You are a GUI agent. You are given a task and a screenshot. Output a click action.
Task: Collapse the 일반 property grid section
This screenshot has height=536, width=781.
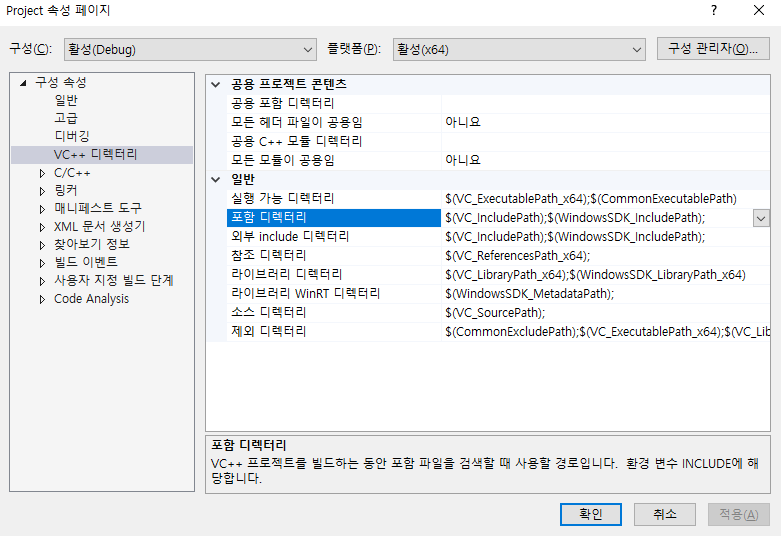216,179
